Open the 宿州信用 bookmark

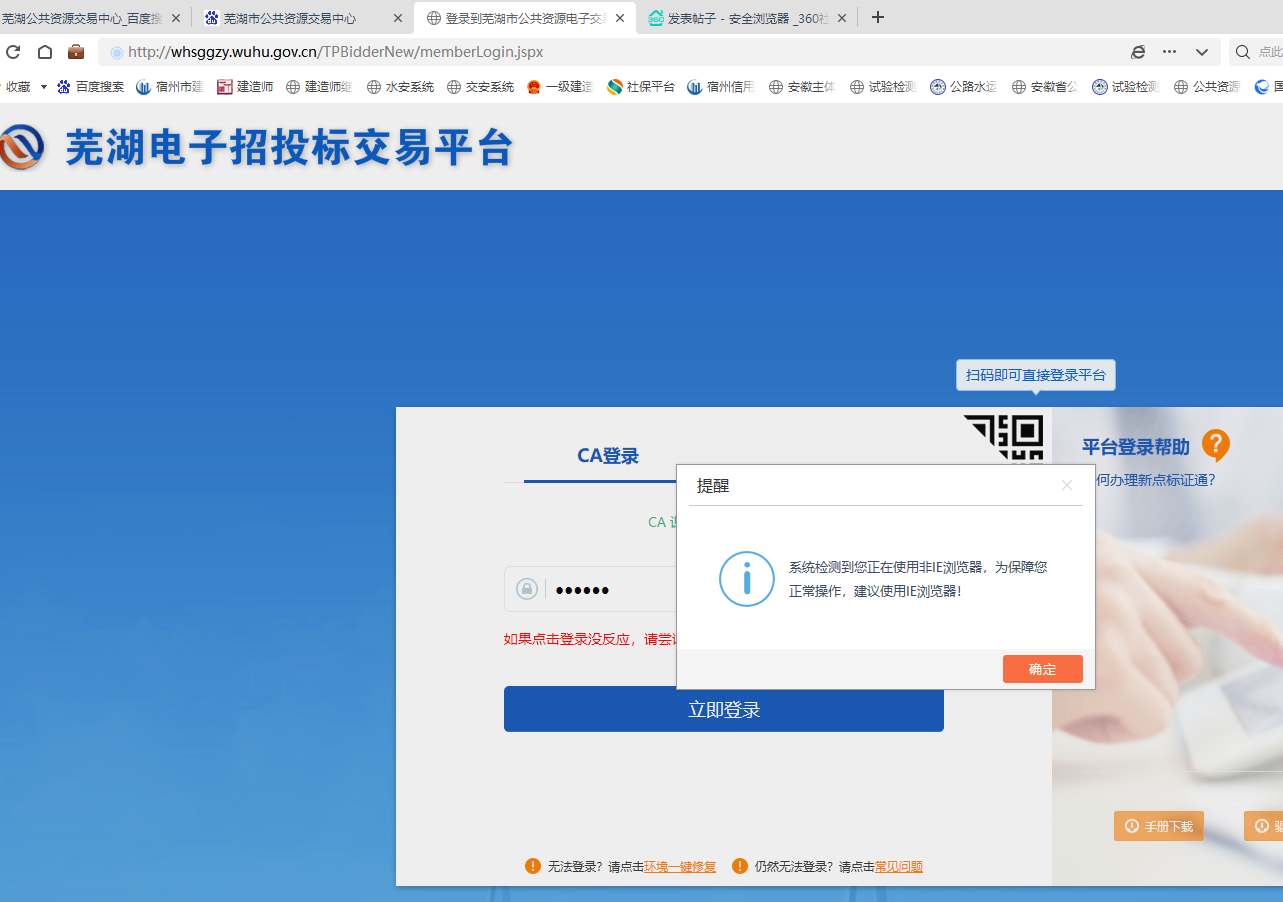tap(721, 87)
